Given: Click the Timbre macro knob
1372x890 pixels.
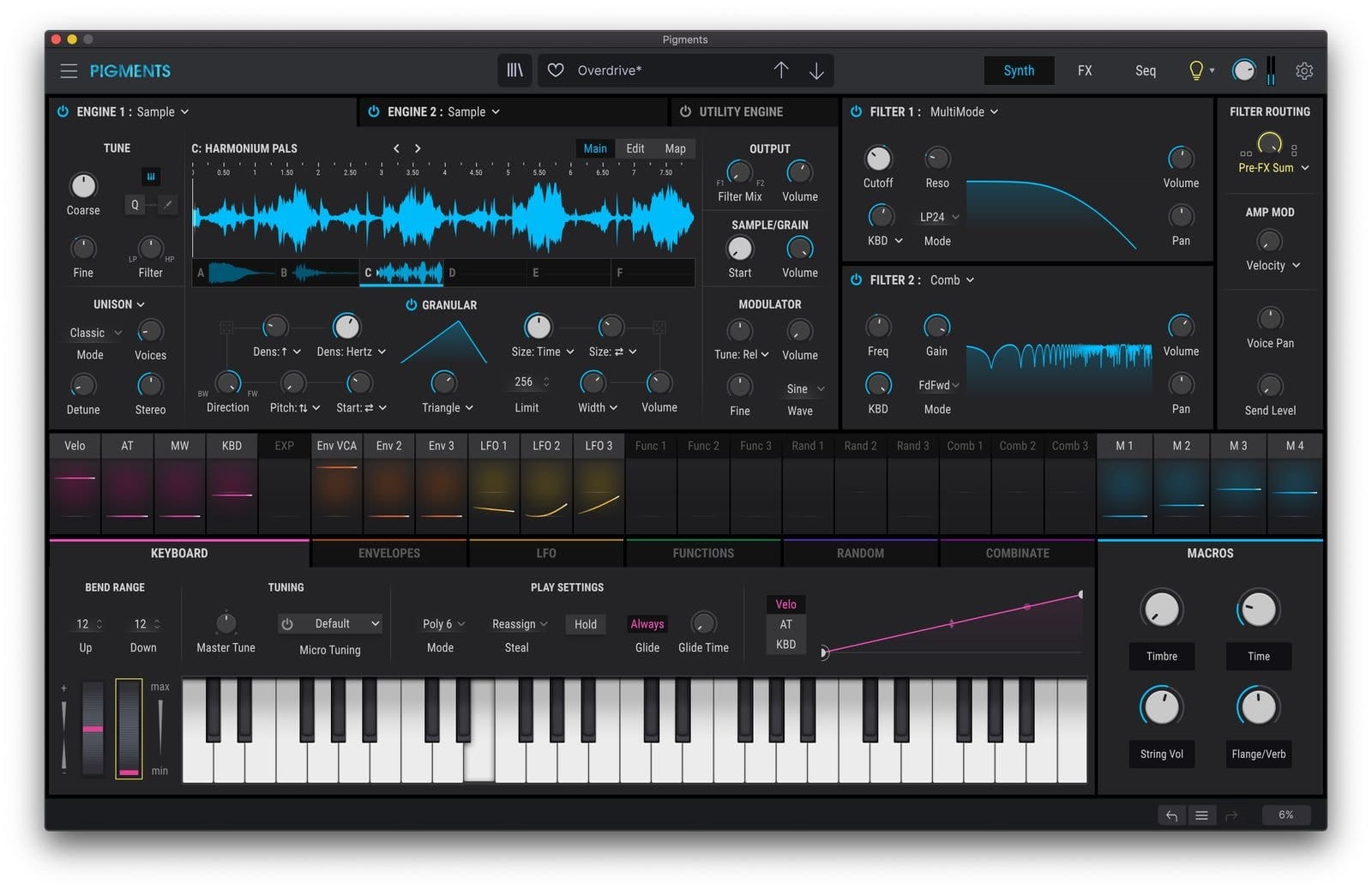Looking at the screenshot, I should coord(1161,610).
